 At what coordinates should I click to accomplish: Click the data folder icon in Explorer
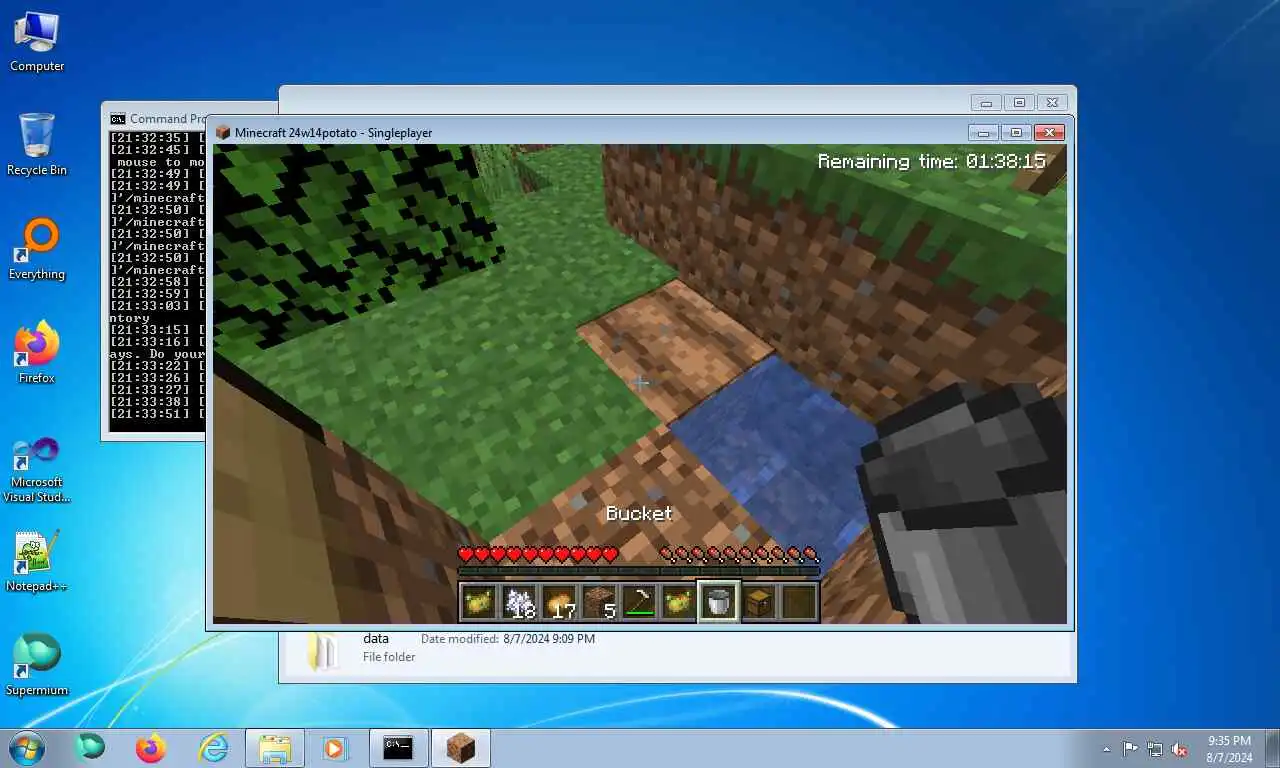324,650
